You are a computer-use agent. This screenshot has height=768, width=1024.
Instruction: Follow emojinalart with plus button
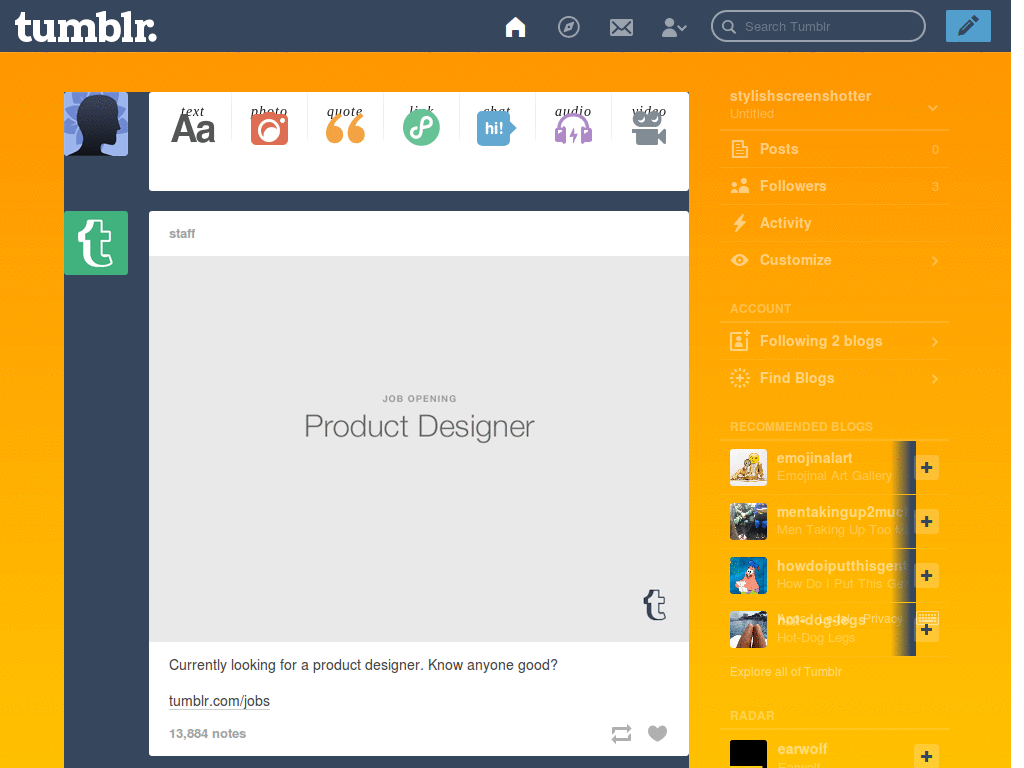pos(926,468)
